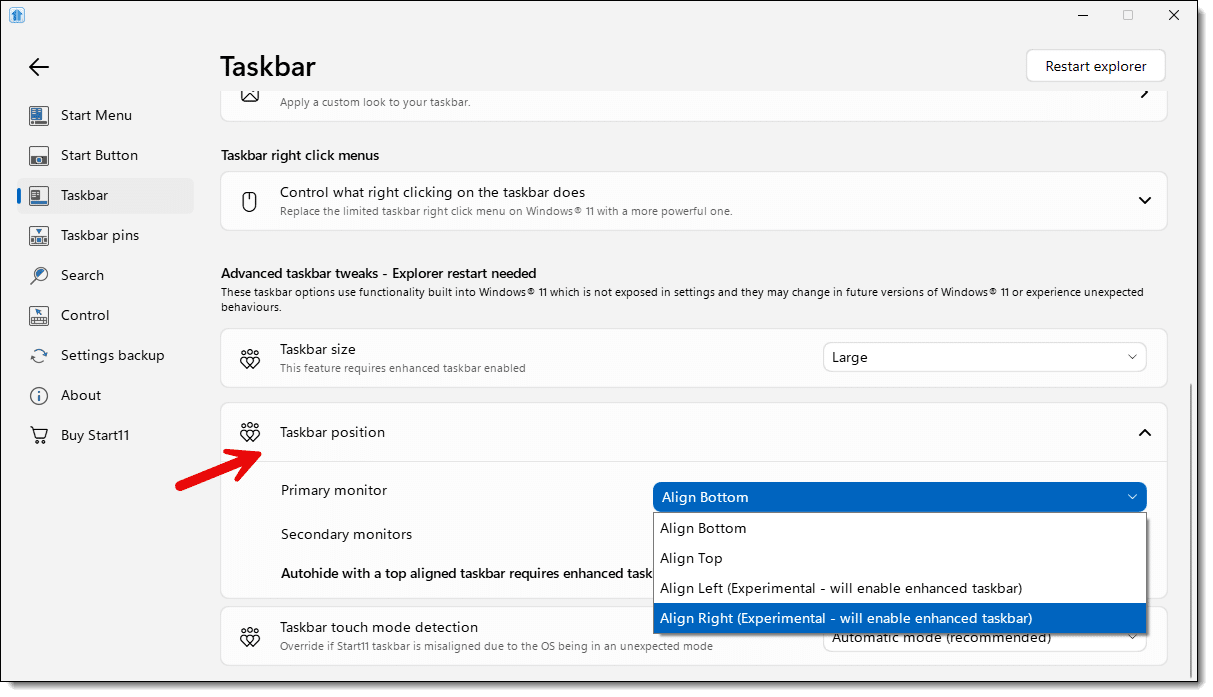Click the 'Secondary monitors' label
This screenshot has width=1213, height=697.
[x=347, y=534]
